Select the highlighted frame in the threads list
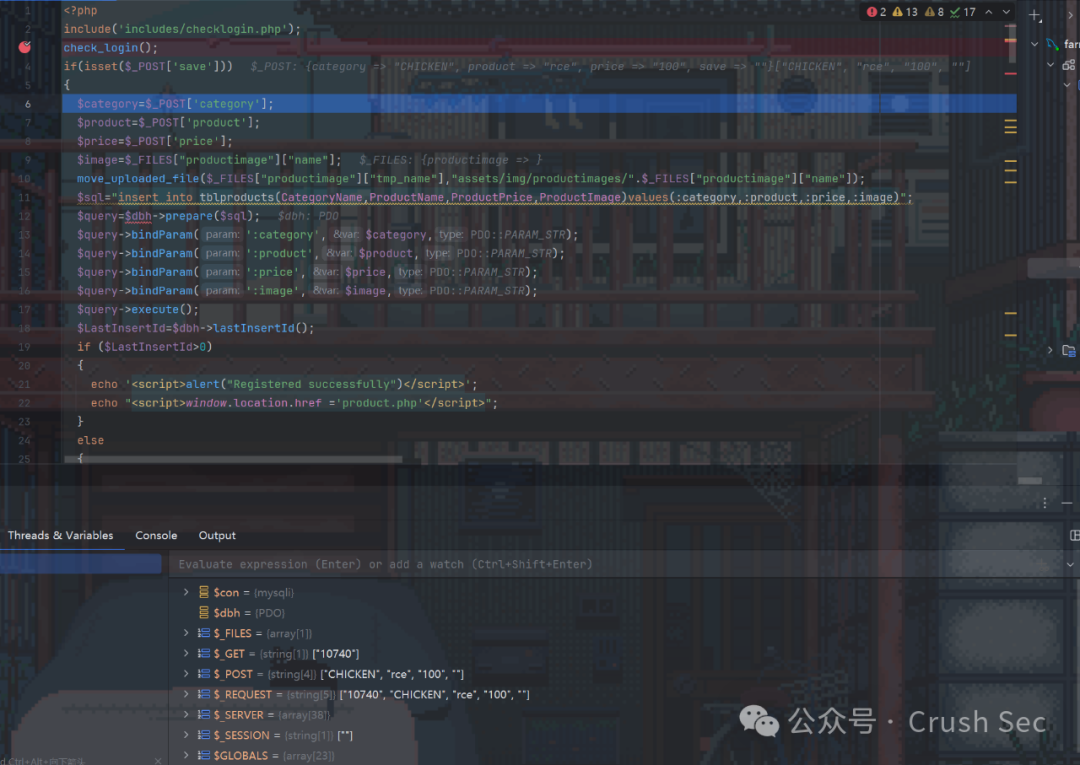This screenshot has height=765, width=1080. pos(81,564)
